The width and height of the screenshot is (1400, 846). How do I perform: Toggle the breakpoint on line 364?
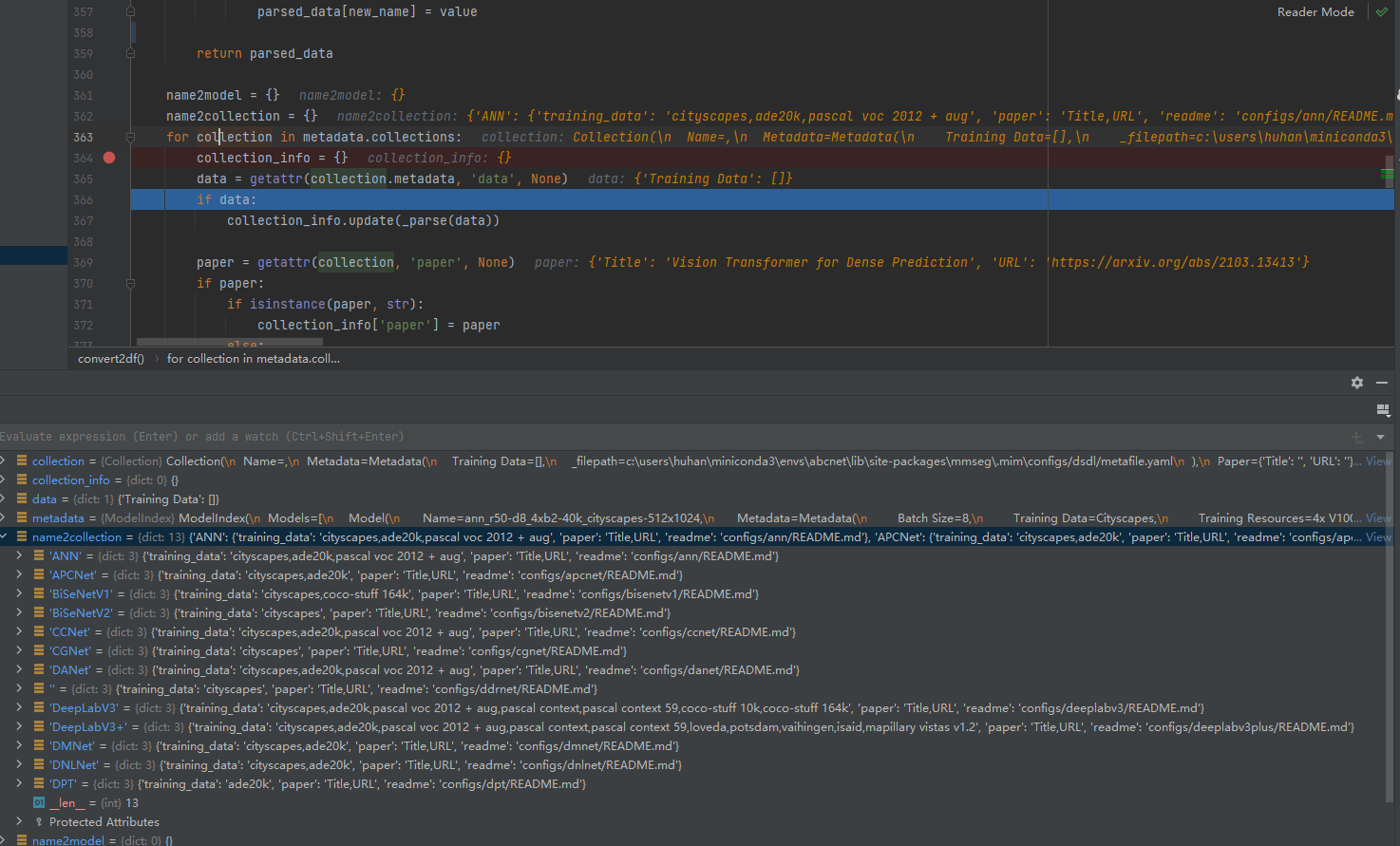click(108, 158)
